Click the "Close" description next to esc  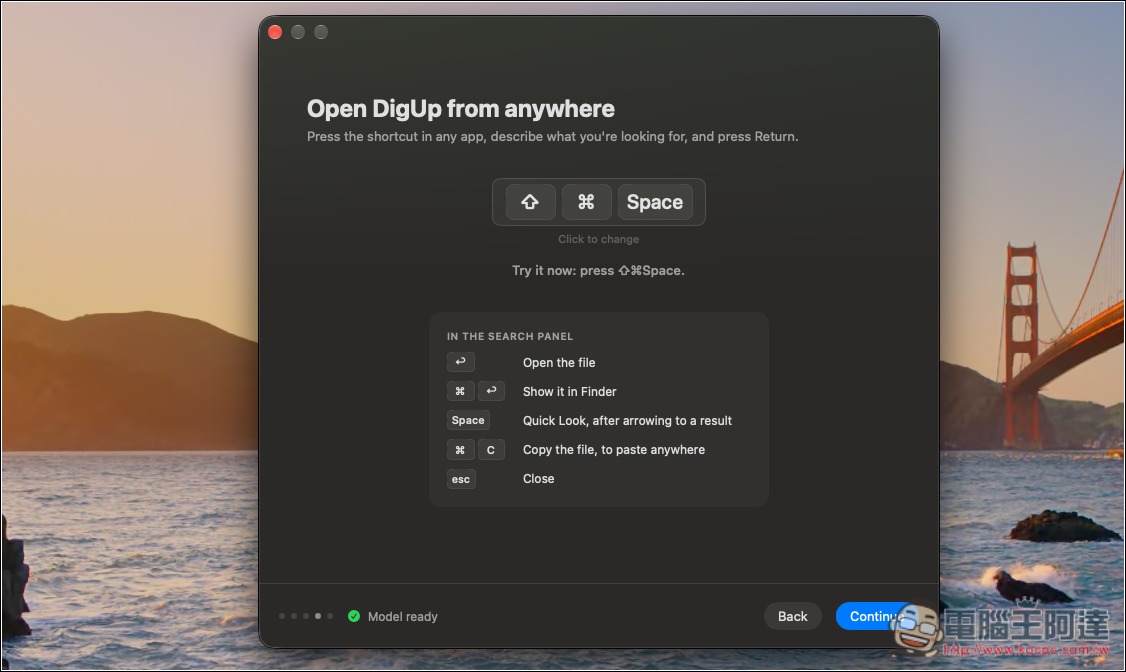click(x=539, y=479)
